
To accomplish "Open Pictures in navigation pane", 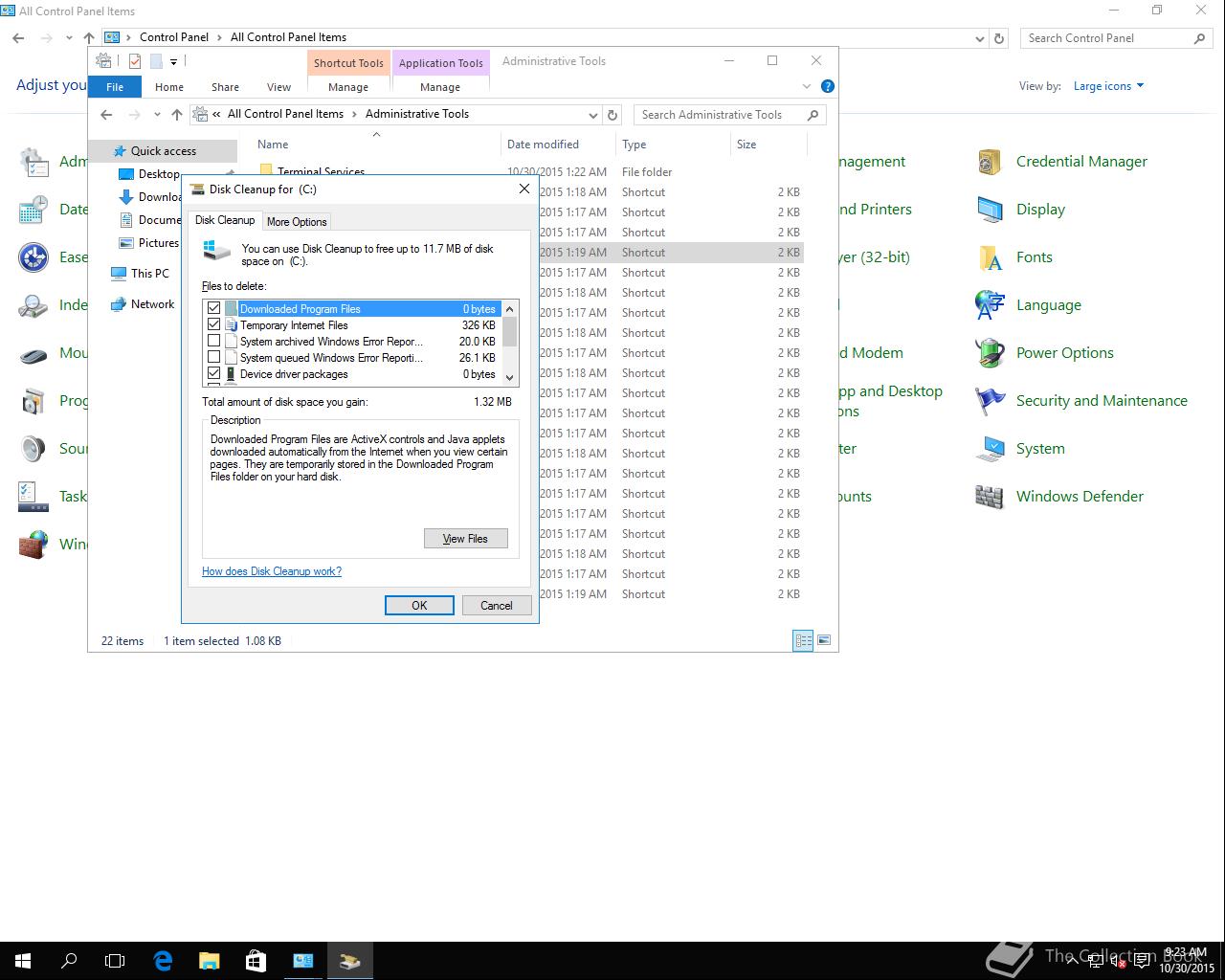I will (x=159, y=243).
